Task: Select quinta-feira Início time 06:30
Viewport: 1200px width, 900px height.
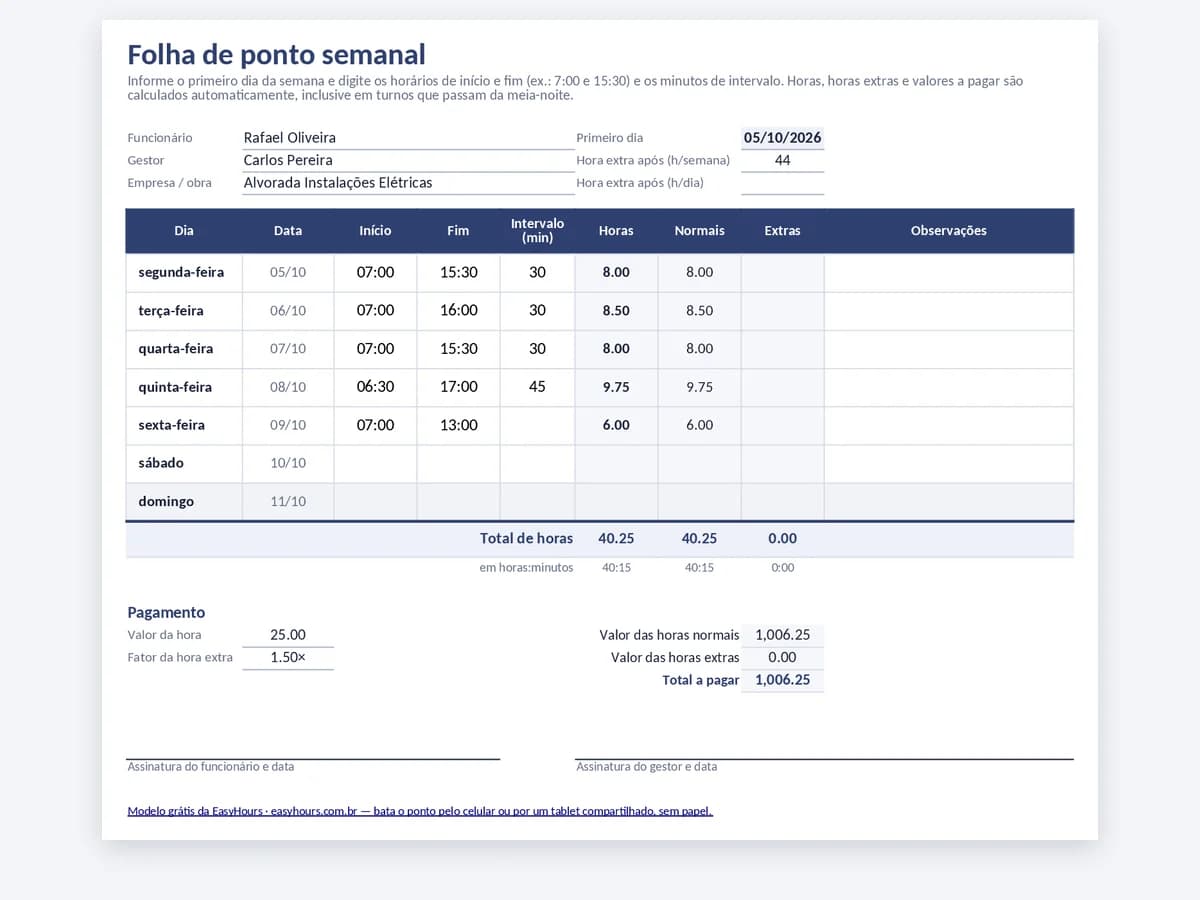Action: point(375,387)
